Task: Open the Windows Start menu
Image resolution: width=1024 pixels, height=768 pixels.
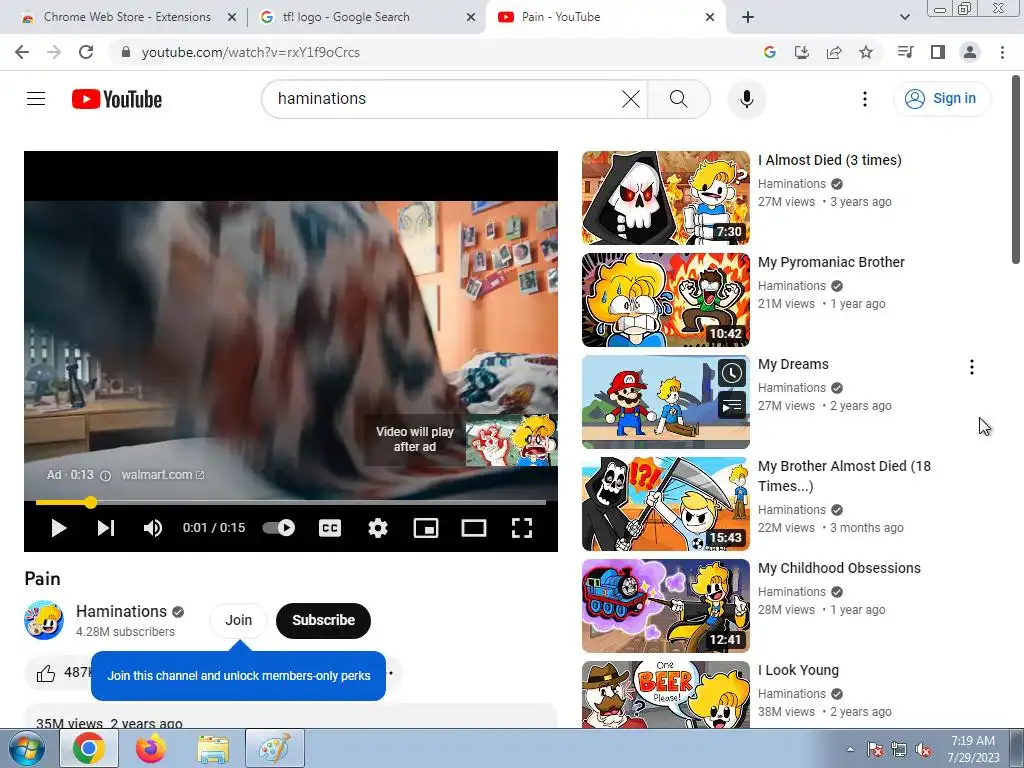Action: [x=26, y=748]
